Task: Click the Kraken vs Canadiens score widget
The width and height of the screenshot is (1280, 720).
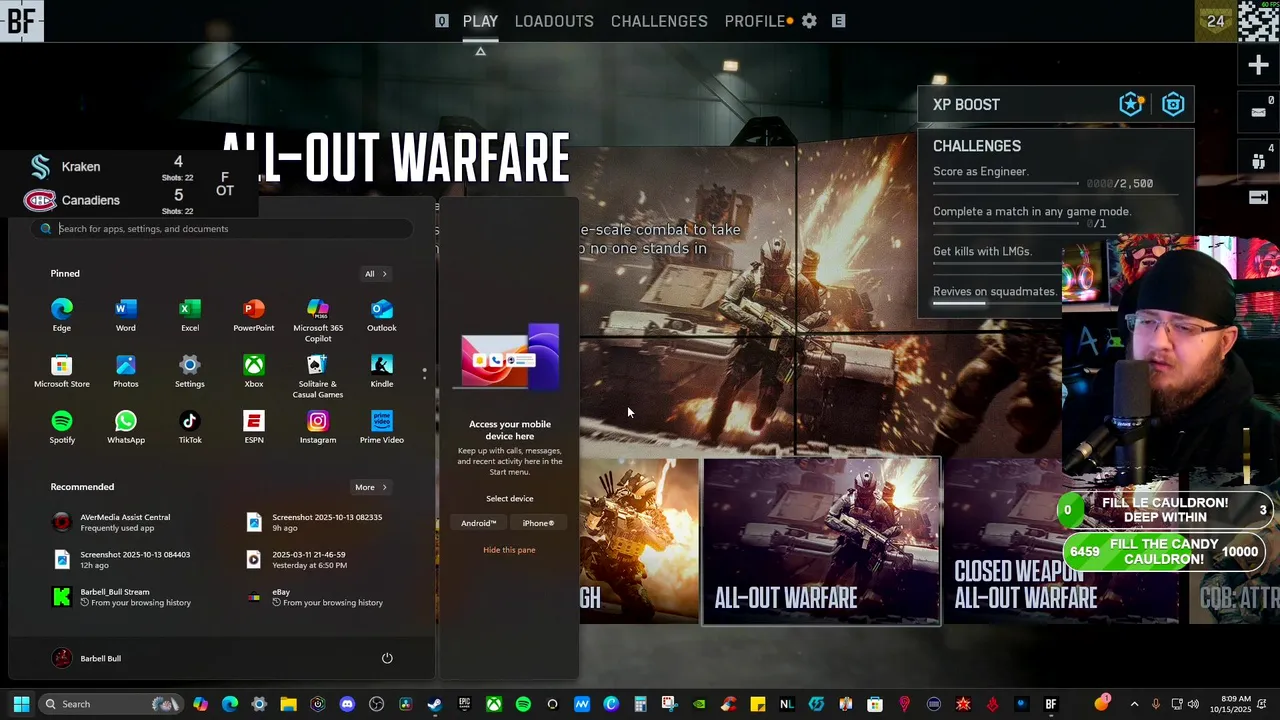Action: pyautogui.click(x=128, y=183)
